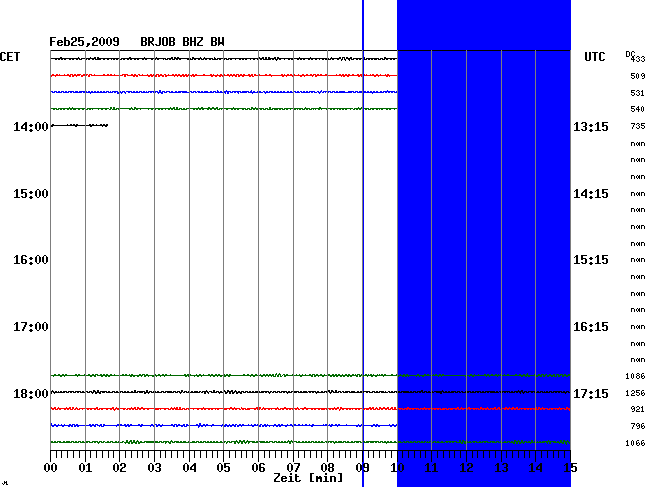Click the DC value 1086
Image resolution: width=650 pixels, height=494 pixels.
tap(635, 376)
